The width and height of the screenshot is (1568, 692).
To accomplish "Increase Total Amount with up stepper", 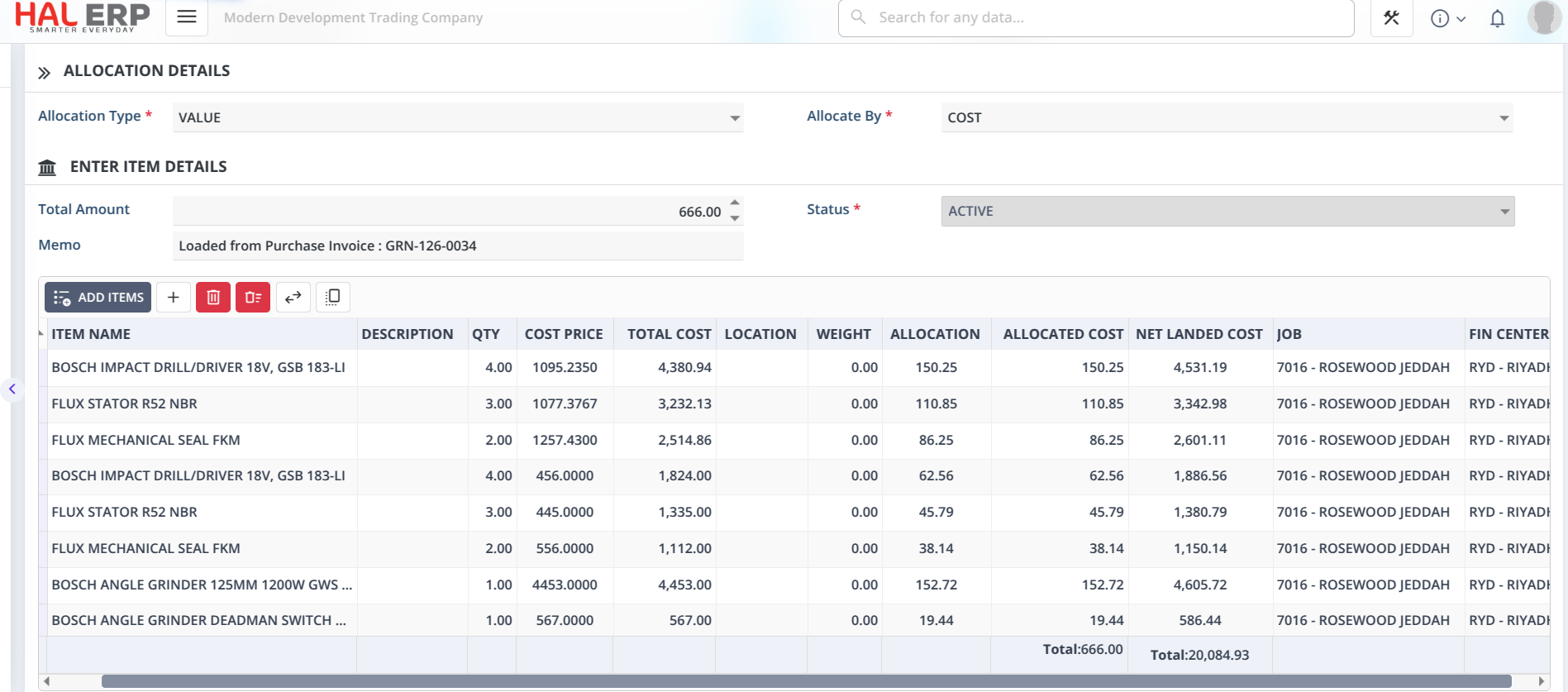I will tap(735, 203).
